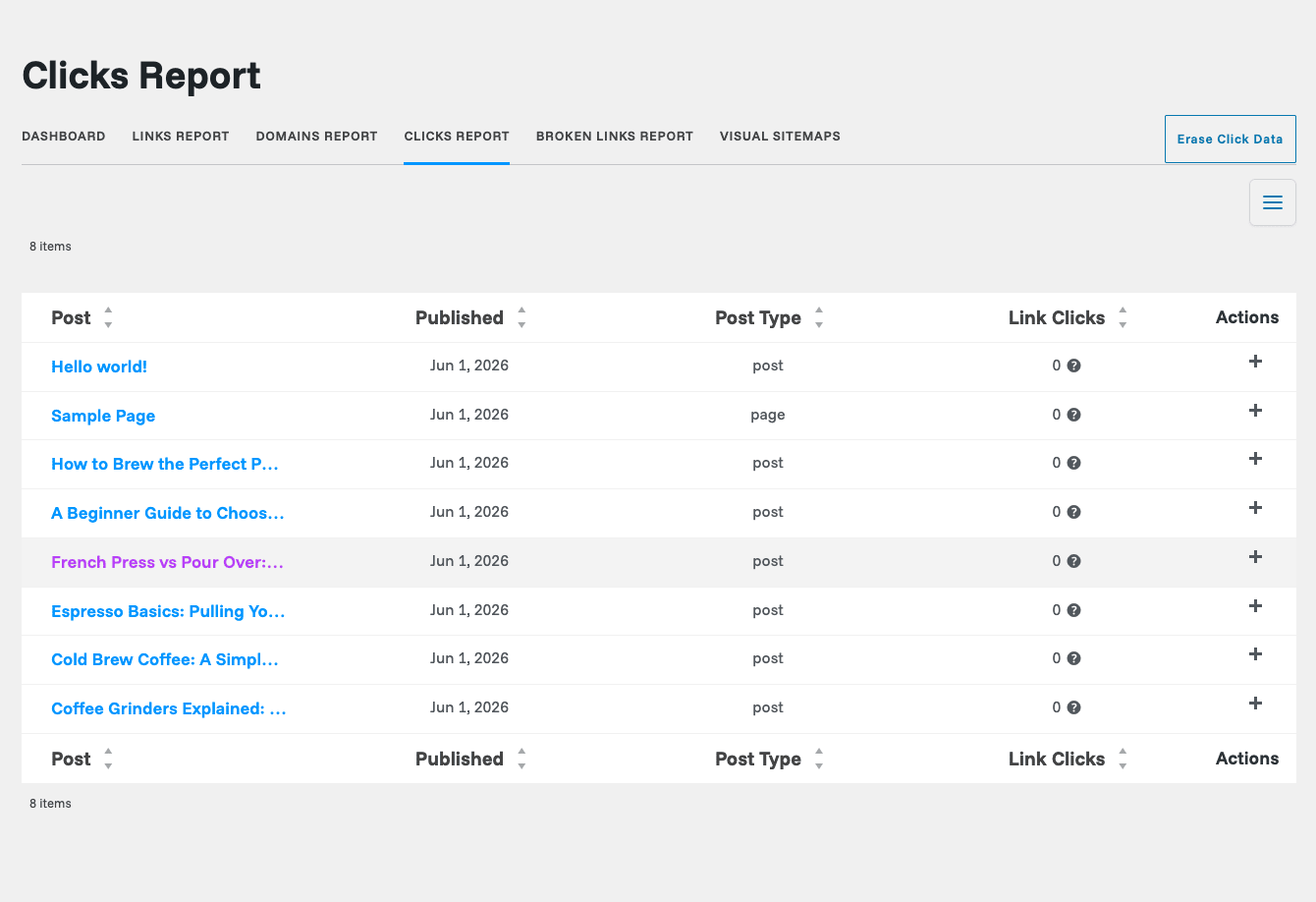1316x902 pixels.
Task: Sort by Post Type using footer arrows
Action: tap(819, 759)
